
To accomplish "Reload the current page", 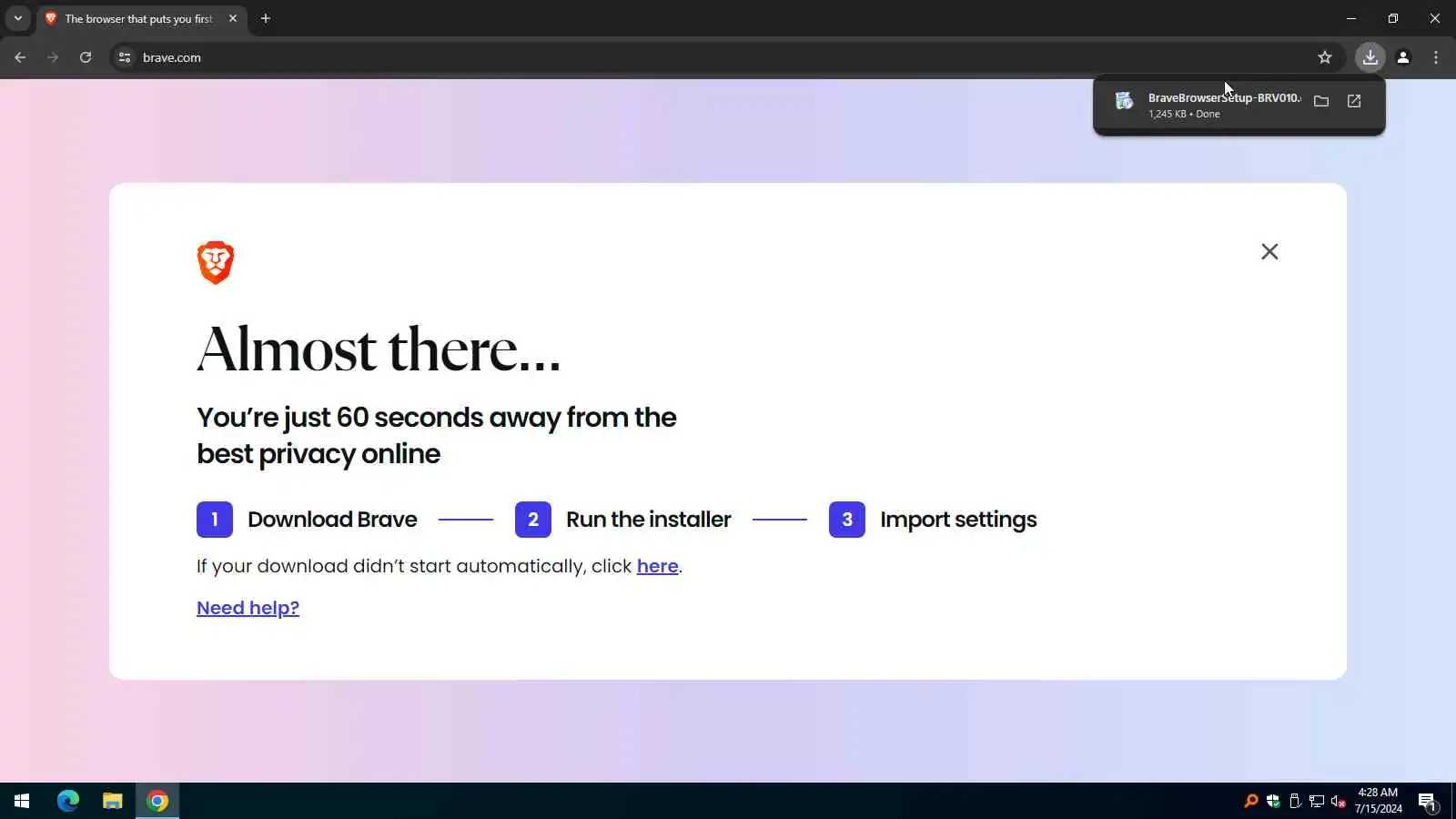I will pos(86,57).
